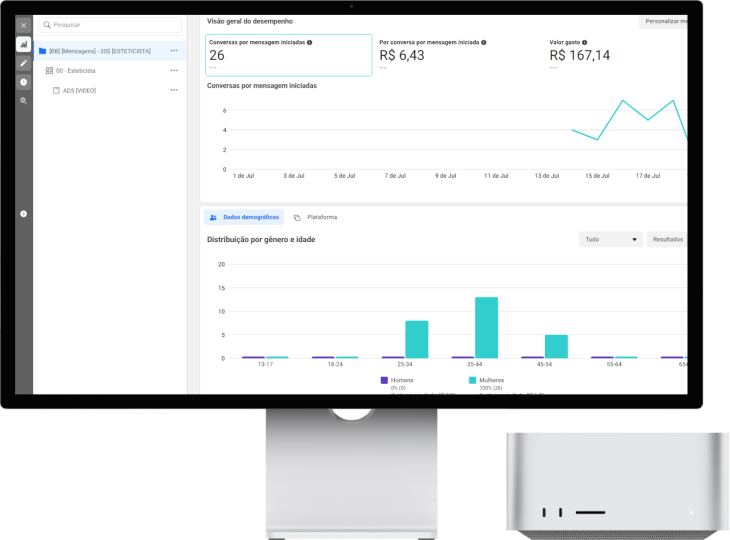Screen dimensions: 730x540
Task: Focus the Pesquisar search field
Action: click(x=110, y=25)
